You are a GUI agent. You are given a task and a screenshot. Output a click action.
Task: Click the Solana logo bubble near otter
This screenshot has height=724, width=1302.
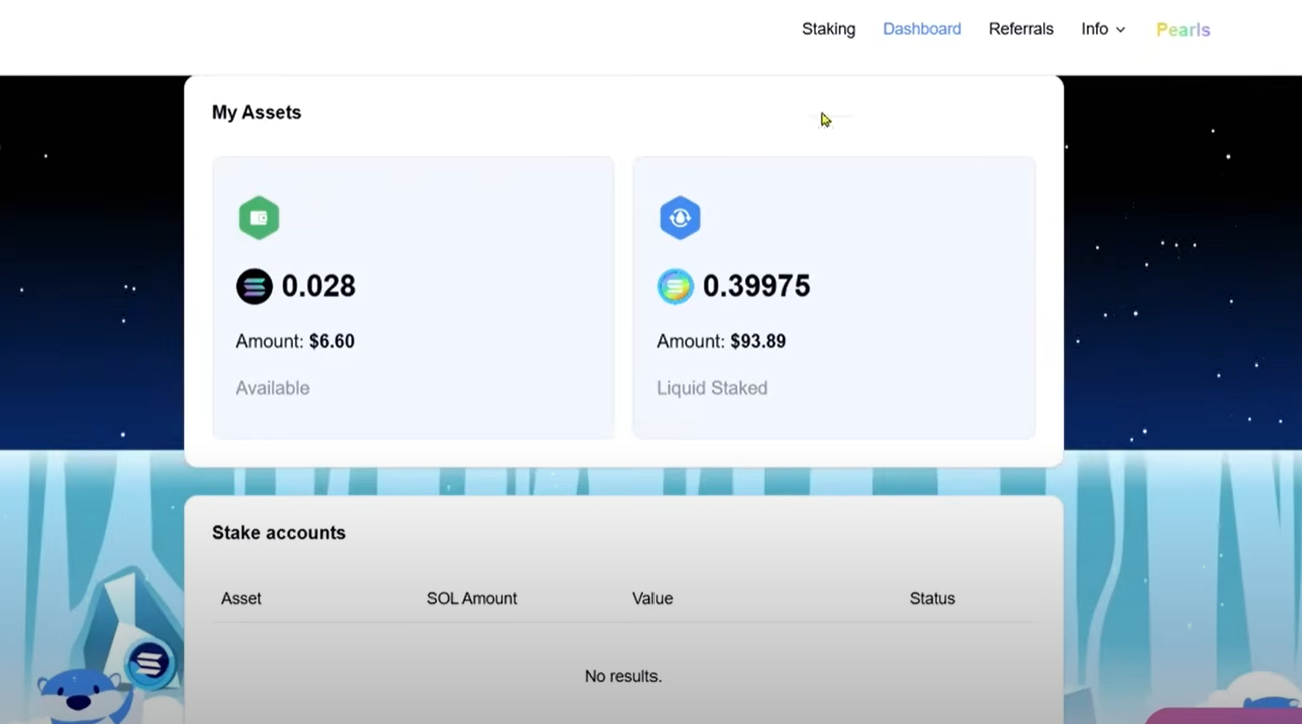point(150,663)
